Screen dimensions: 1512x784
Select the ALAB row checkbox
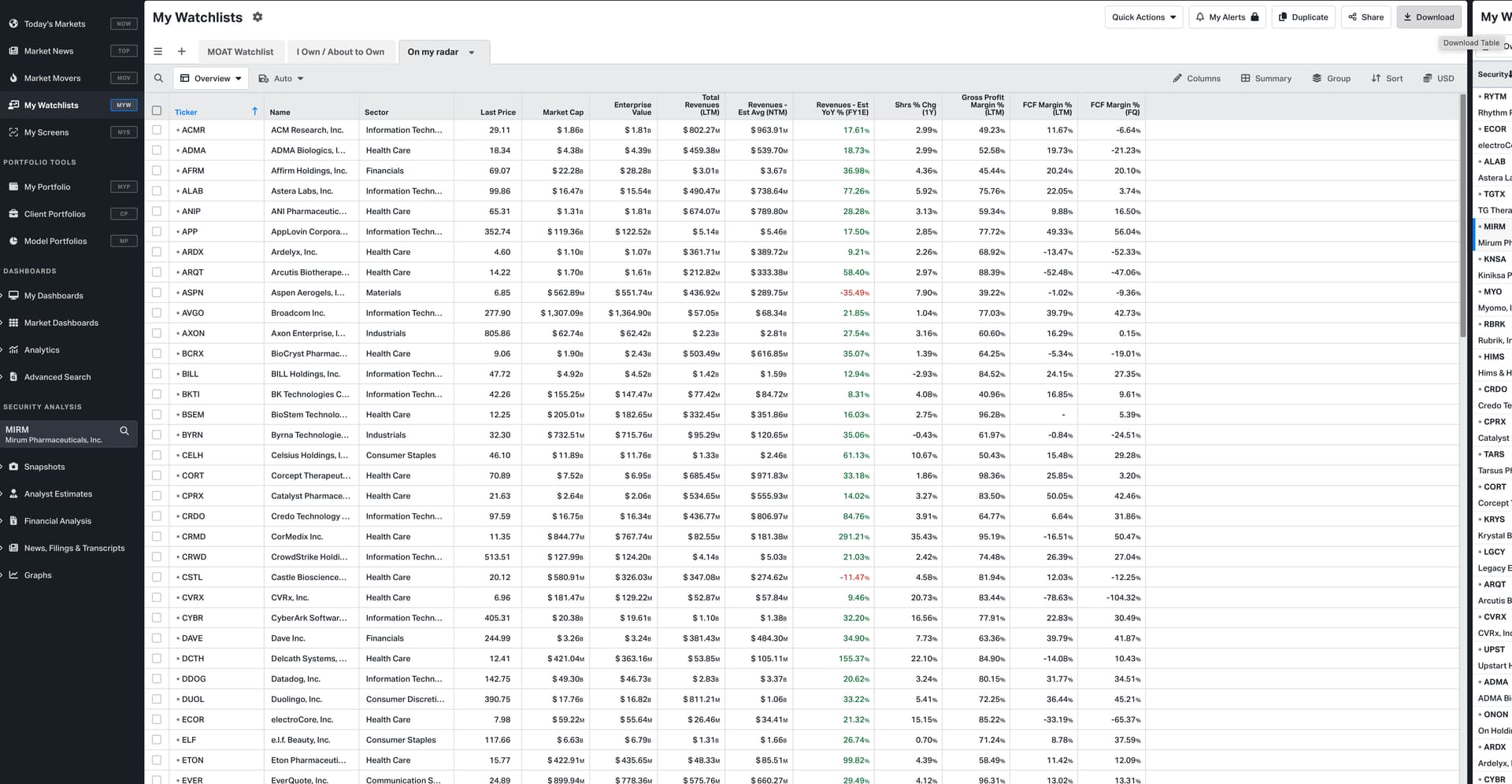(x=157, y=191)
